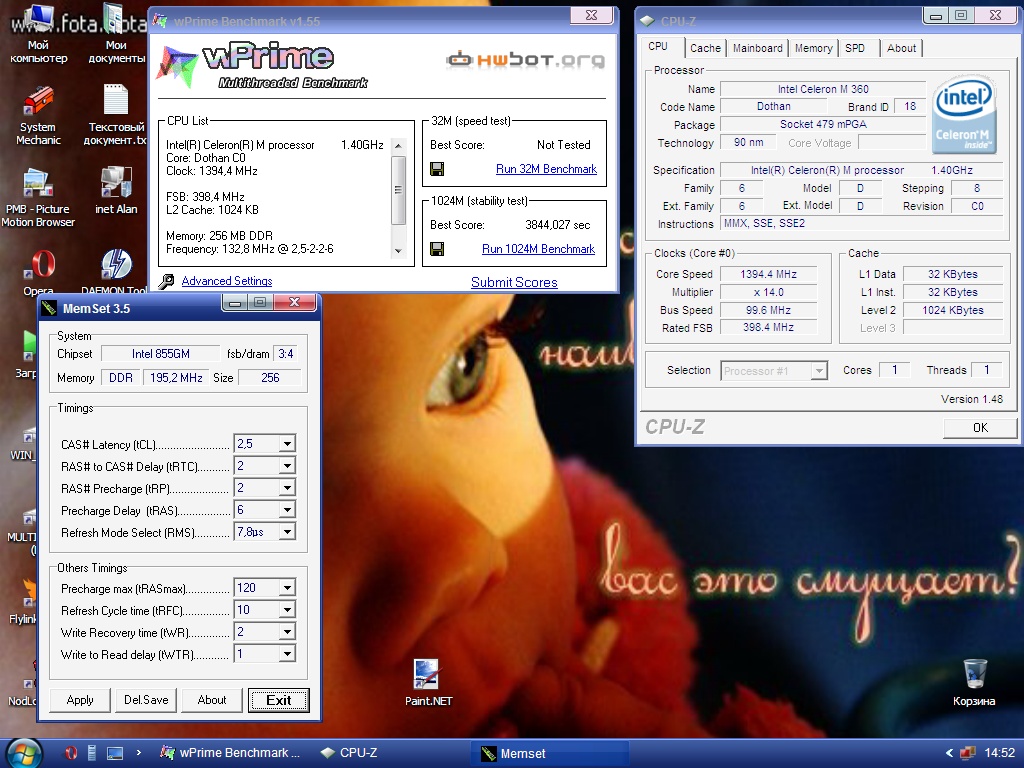Click About button in MemSet

pos(212,700)
